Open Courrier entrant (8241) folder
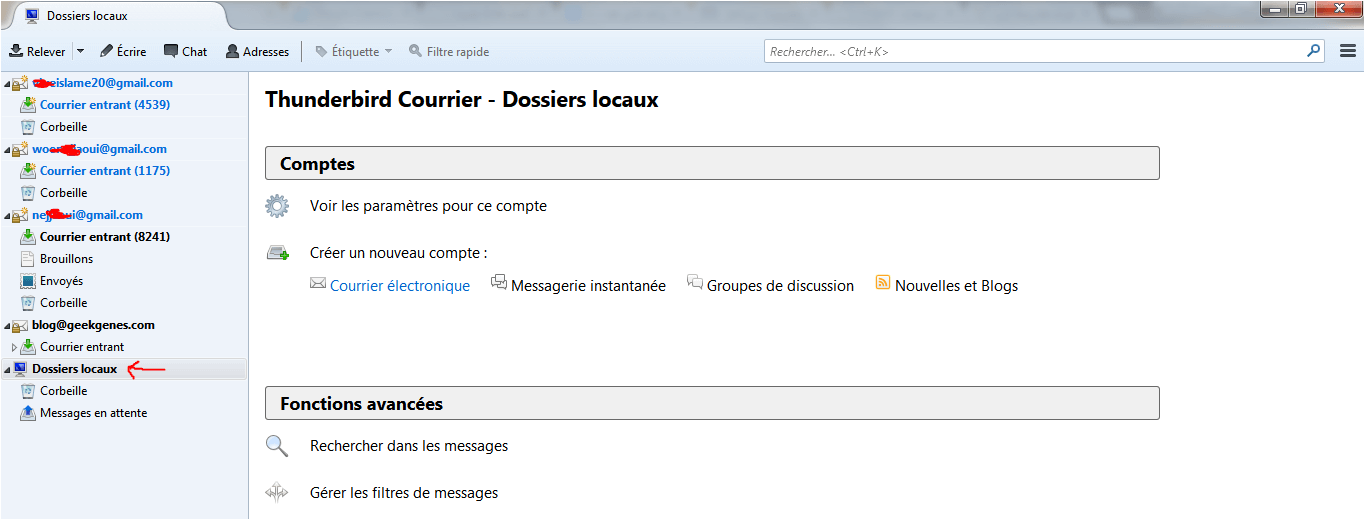 [x=105, y=237]
